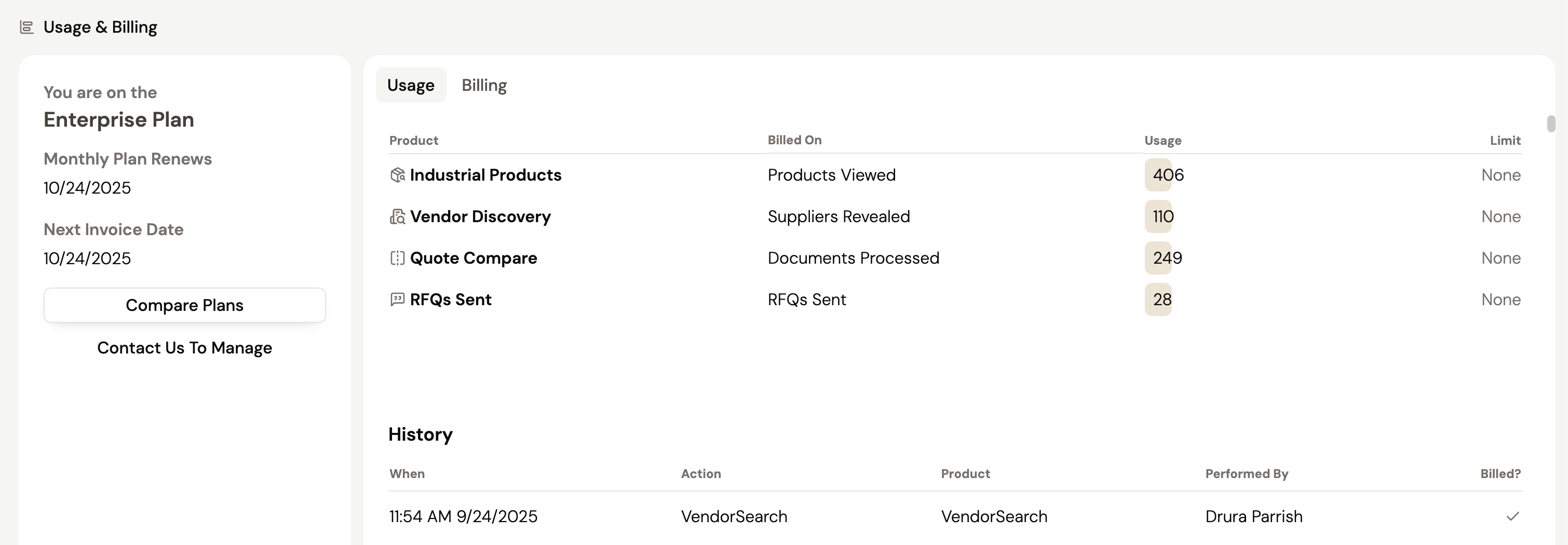Image resolution: width=1568 pixels, height=545 pixels.
Task: Click the 110 Vendor Discovery usage badge
Action: (1161, 216)
